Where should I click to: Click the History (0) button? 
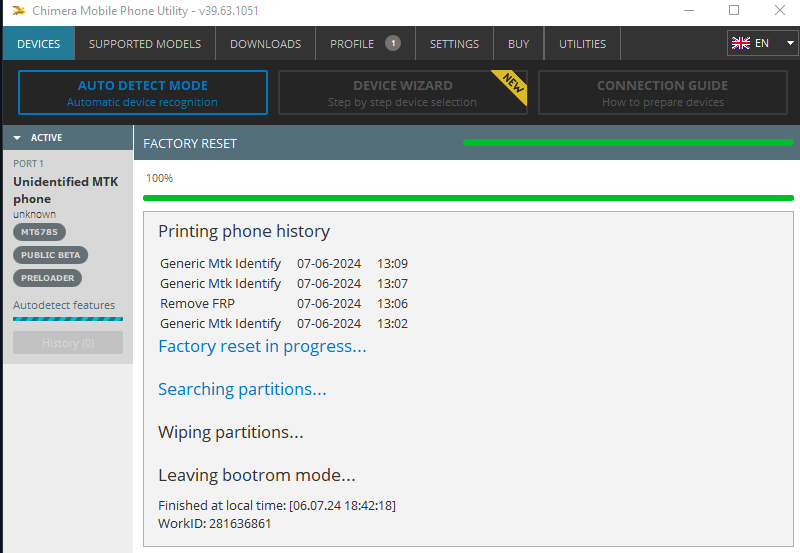(x=68, y=343)
